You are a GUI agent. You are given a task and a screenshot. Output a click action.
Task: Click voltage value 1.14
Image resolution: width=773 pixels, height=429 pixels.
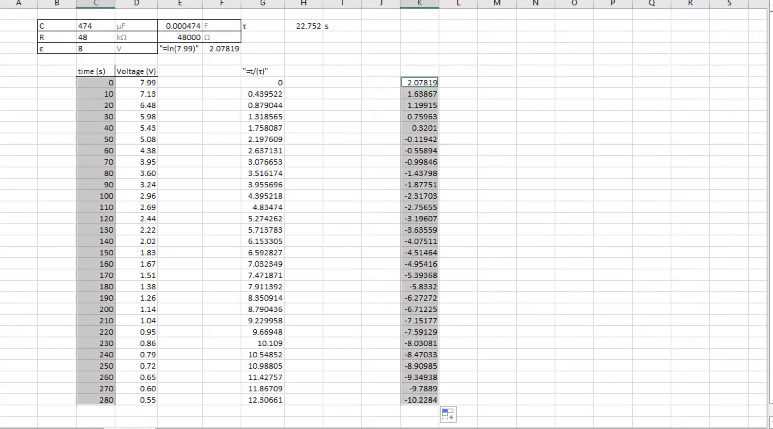coord(136,309)
